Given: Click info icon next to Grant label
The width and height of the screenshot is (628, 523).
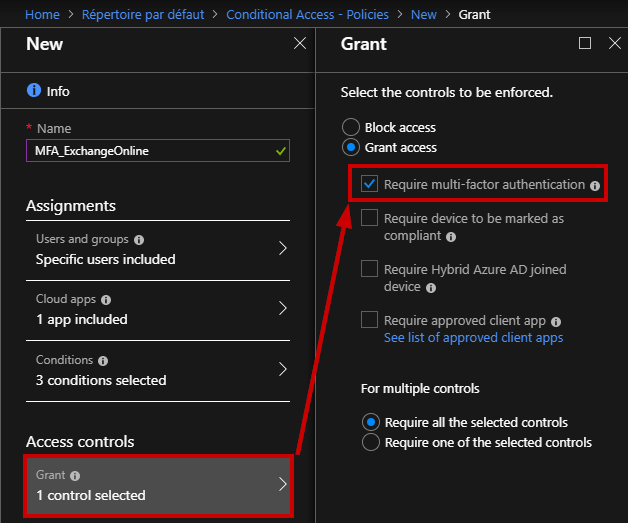Looking at the screenshot, I should coord(75,476).
